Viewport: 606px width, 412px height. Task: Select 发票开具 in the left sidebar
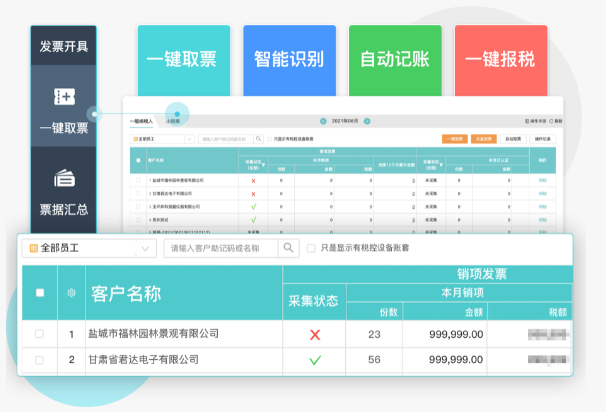tap(64, 46)
